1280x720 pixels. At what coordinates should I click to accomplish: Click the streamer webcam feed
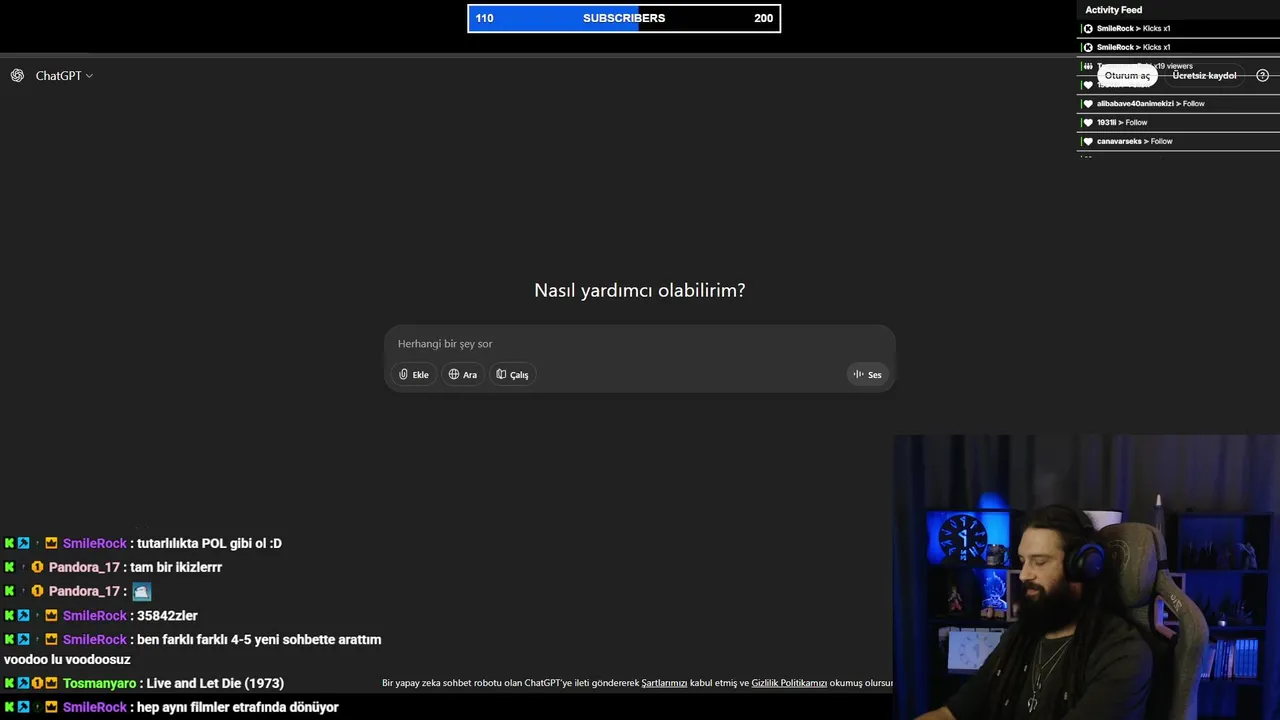(1086, 577)
